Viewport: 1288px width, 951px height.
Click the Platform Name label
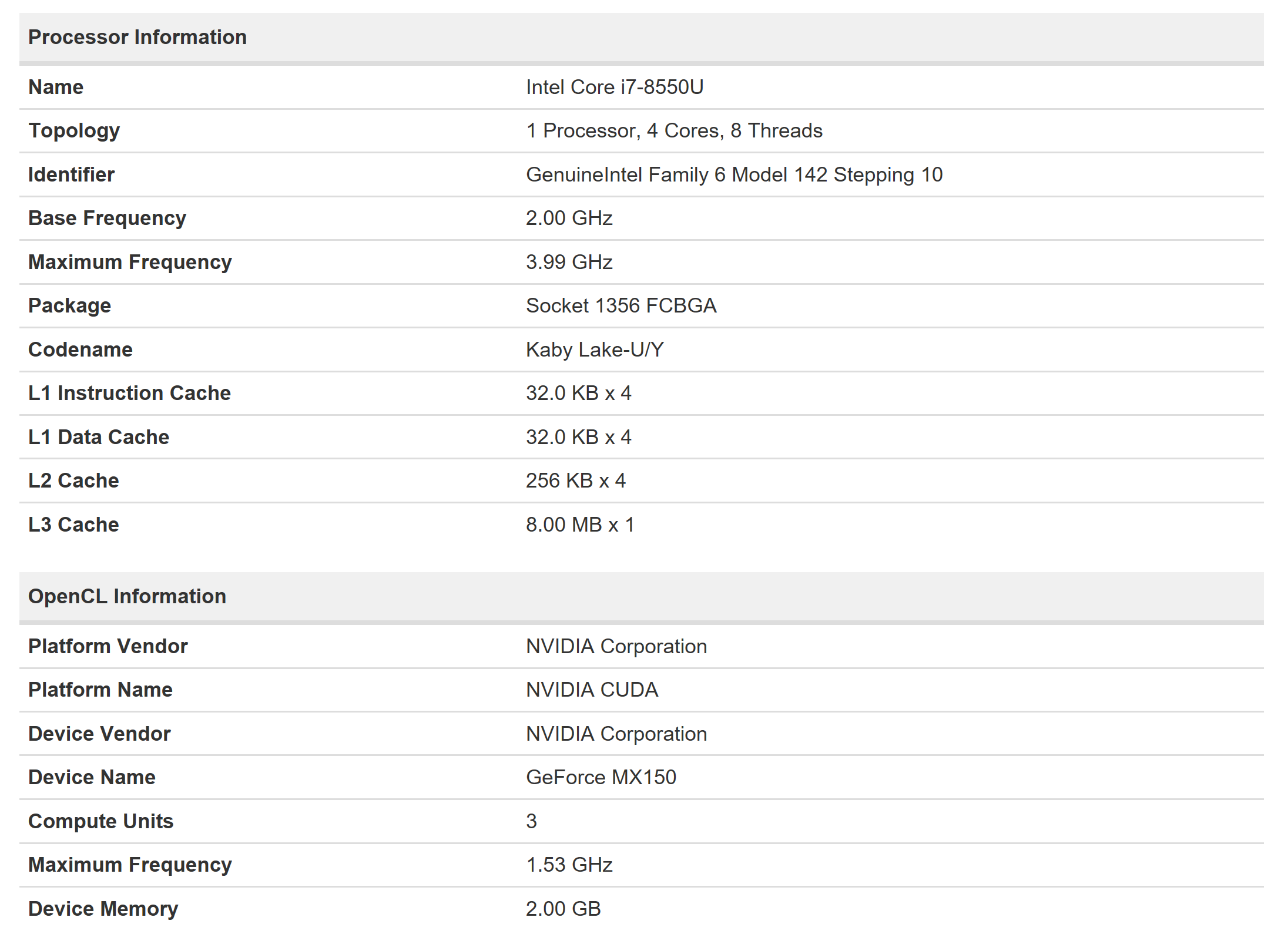coord(100,690)
